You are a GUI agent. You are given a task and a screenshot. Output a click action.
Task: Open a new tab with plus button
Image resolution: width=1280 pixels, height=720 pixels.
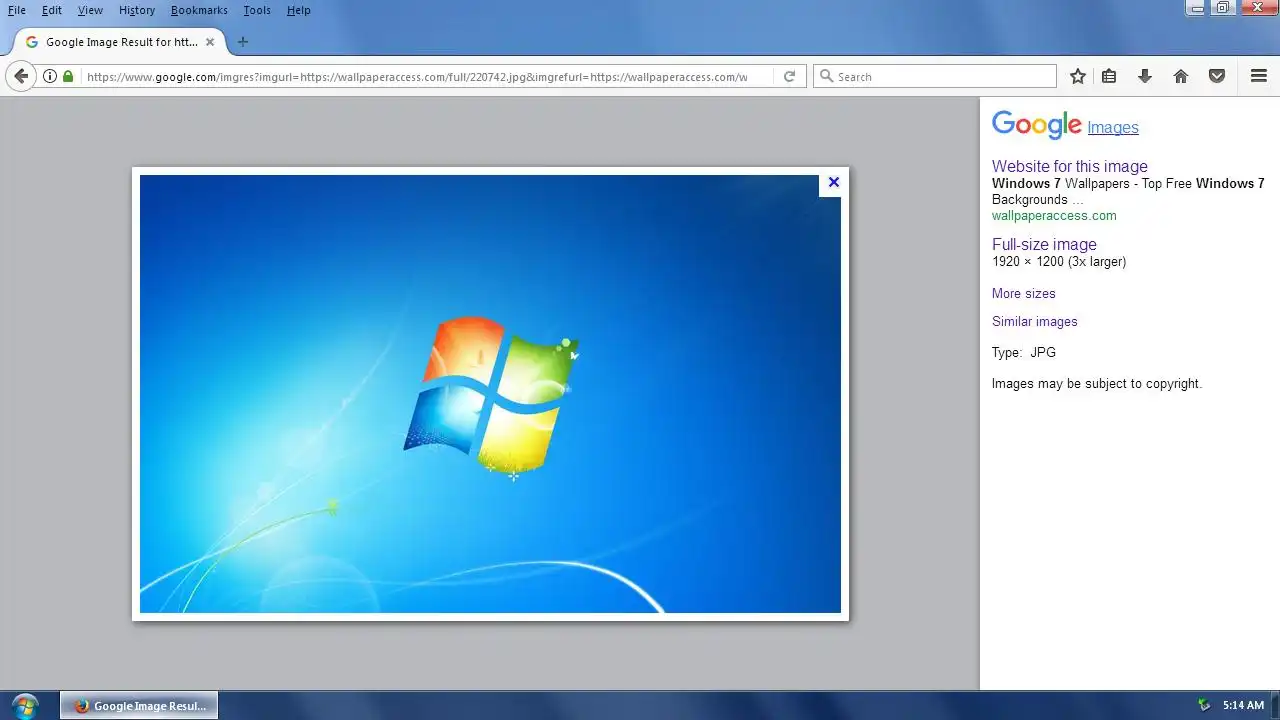pos(242,42)
